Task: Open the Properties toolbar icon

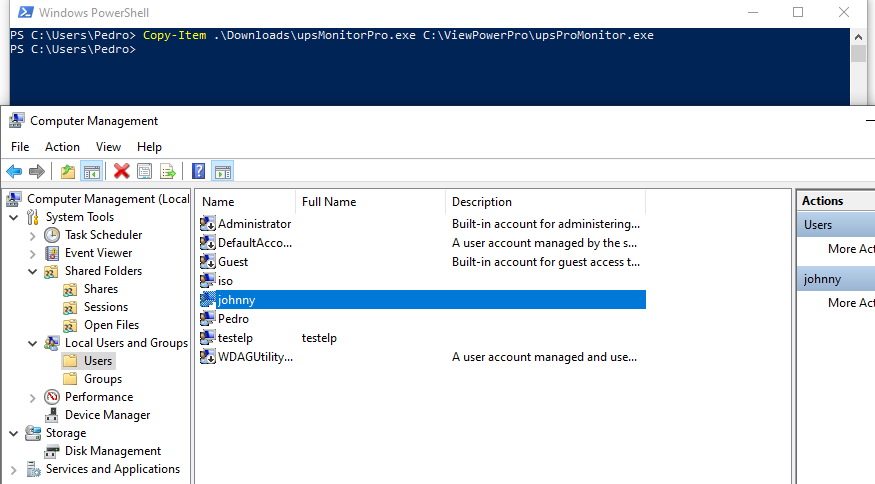Action: coord(145,171)
